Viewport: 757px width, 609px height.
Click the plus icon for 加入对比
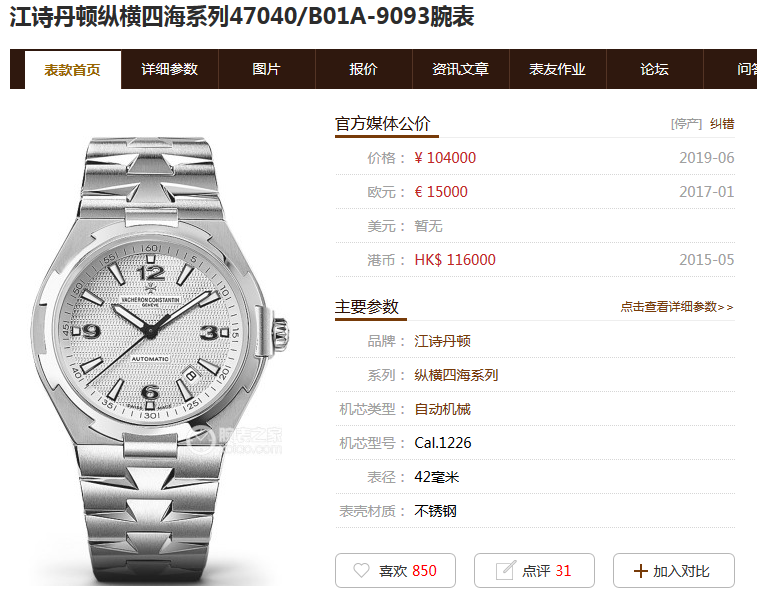[641, 571]
